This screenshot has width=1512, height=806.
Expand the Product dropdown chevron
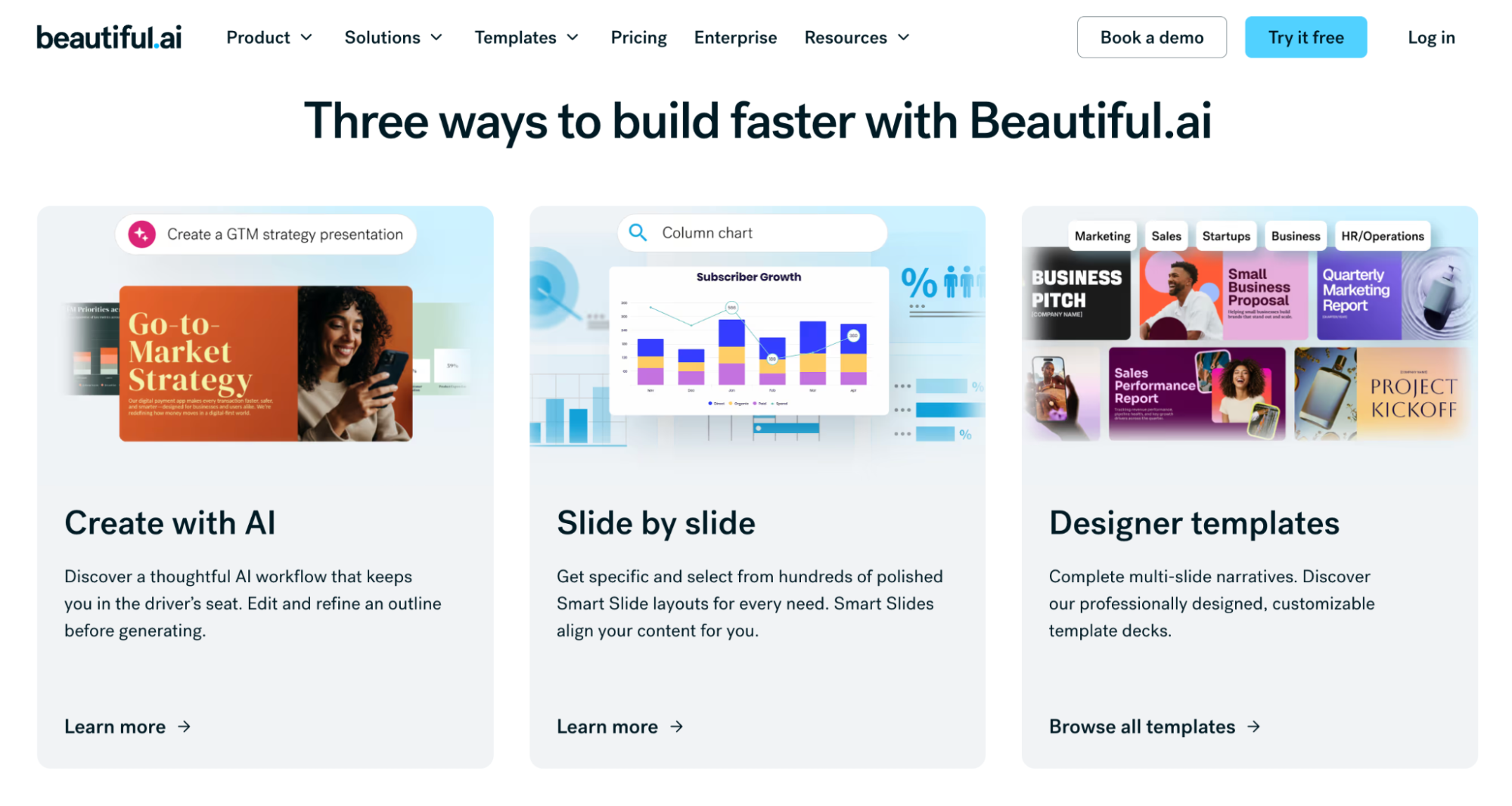click(x=306, y=37)
